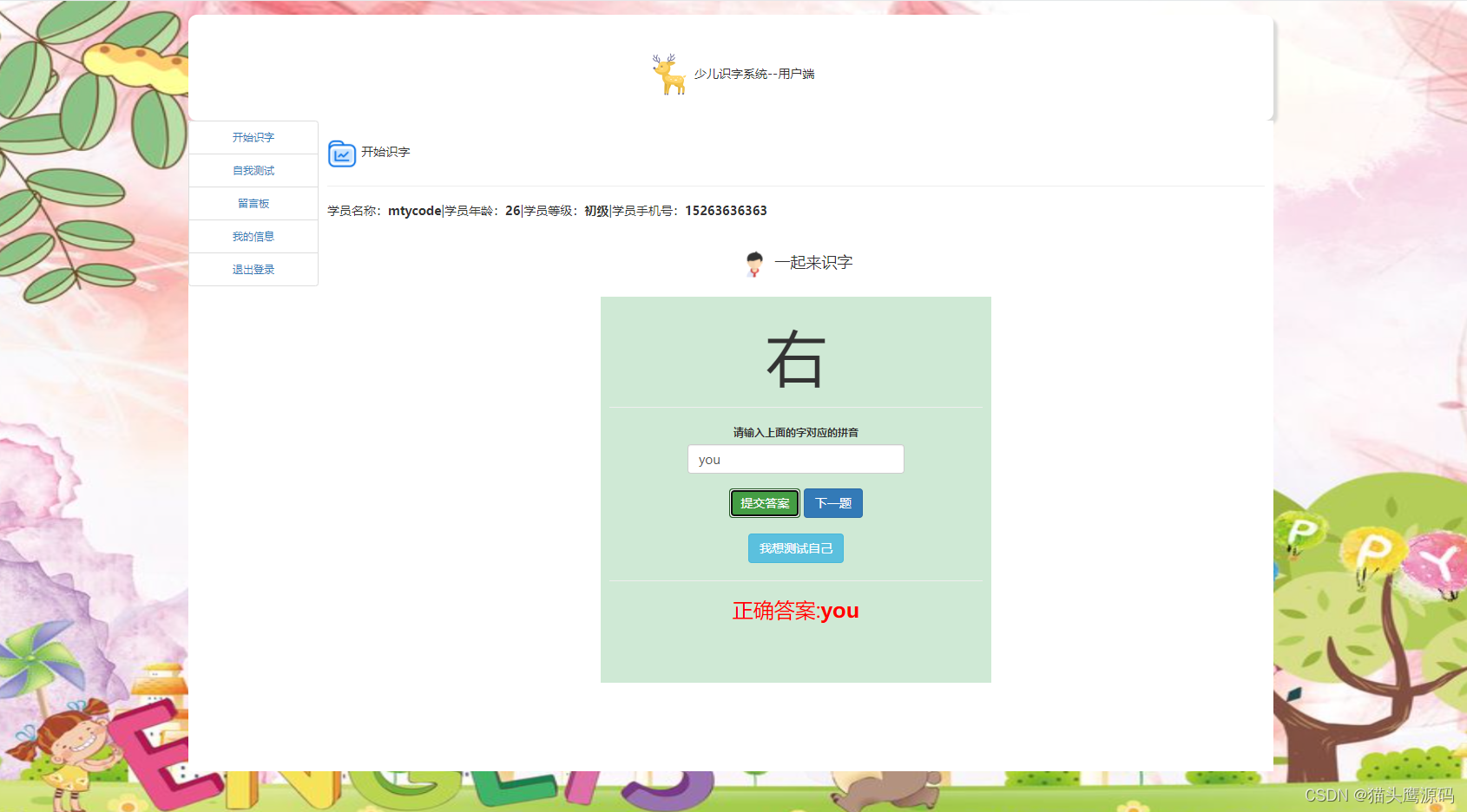Open 我的信息 in the sidebar

click(253, 237)
